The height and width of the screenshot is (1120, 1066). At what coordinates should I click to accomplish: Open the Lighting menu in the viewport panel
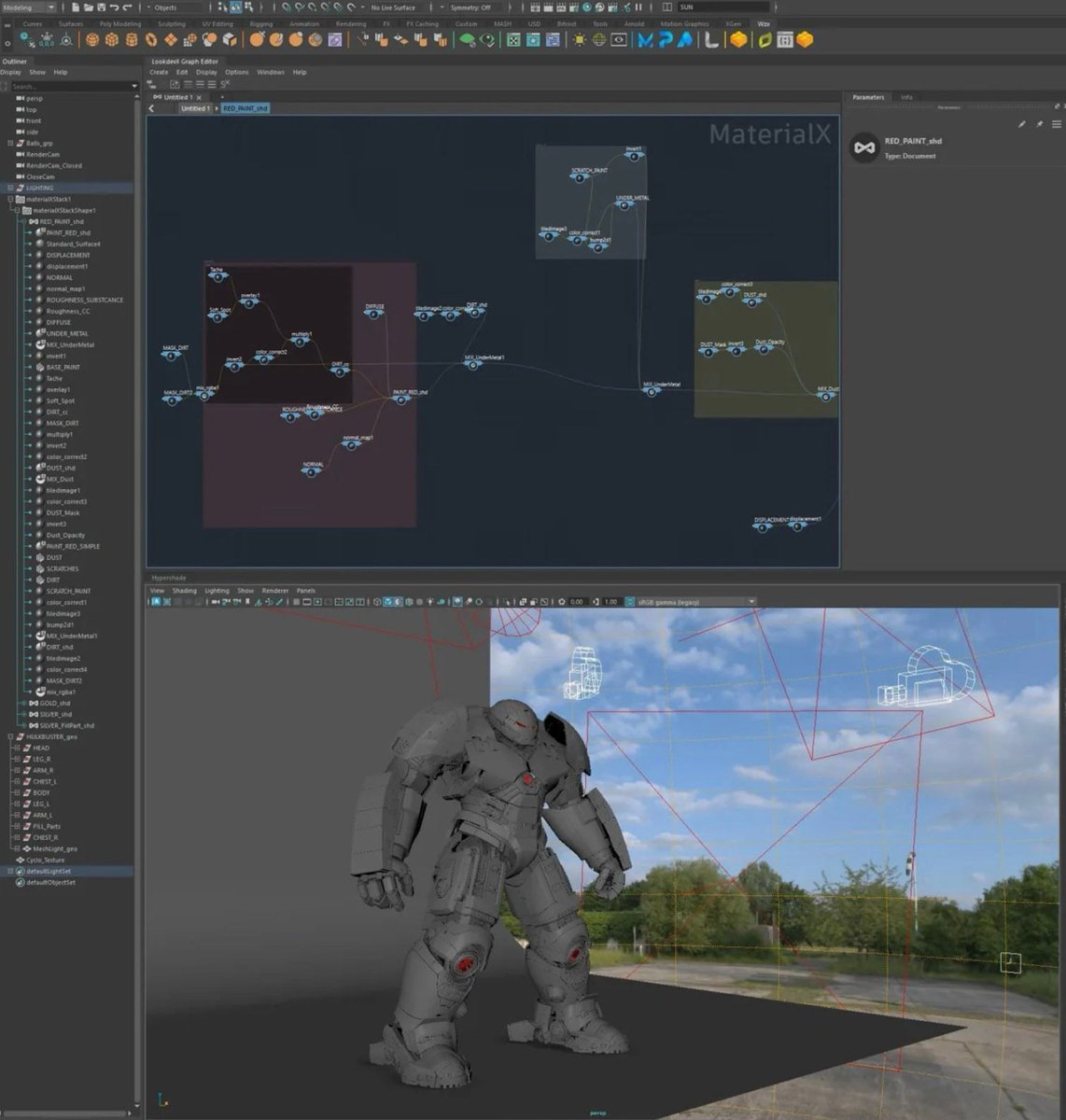coord(217,591)
